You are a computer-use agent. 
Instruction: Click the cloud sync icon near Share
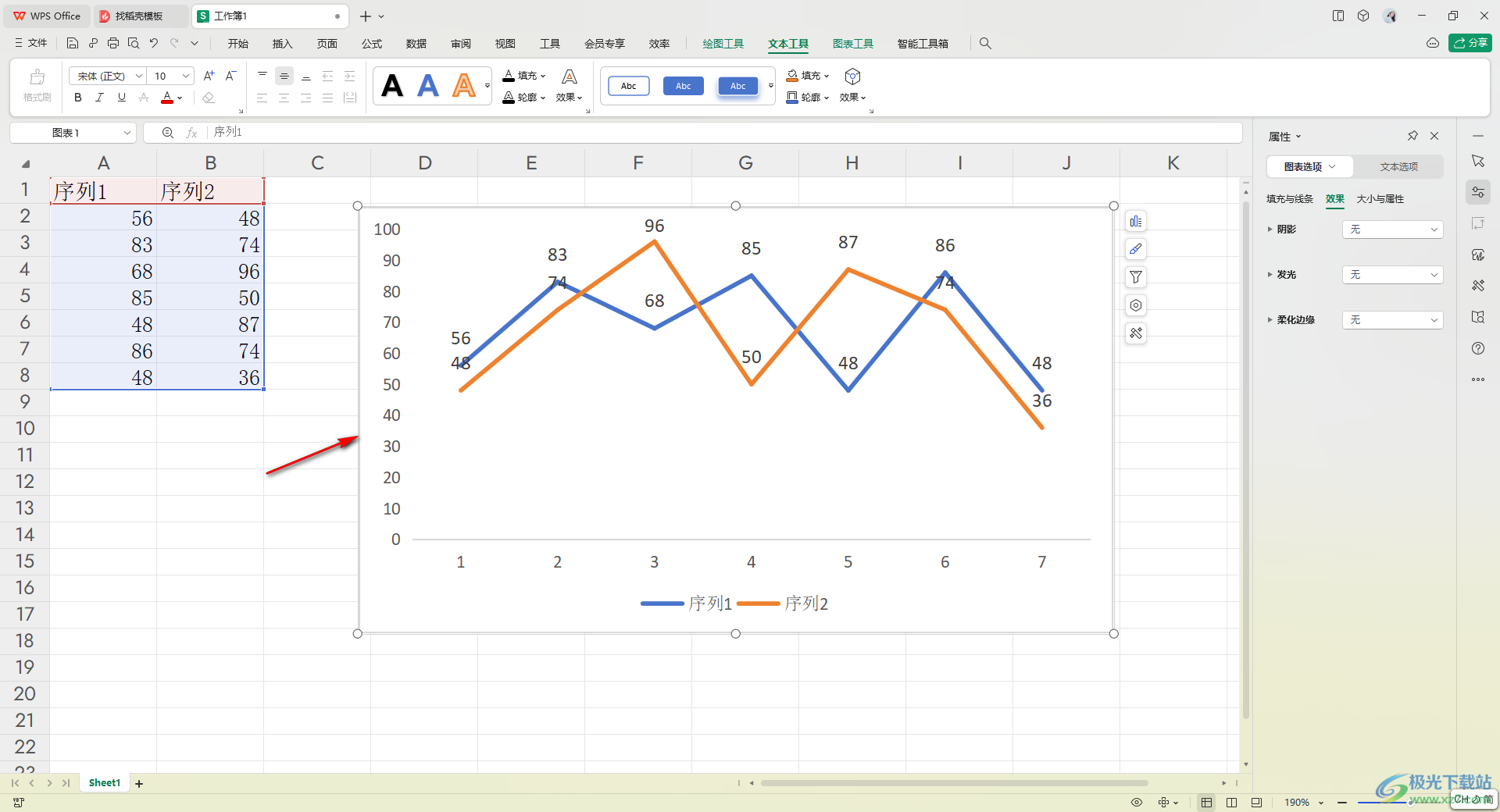pyautogui.click(x=1433, y=44)
